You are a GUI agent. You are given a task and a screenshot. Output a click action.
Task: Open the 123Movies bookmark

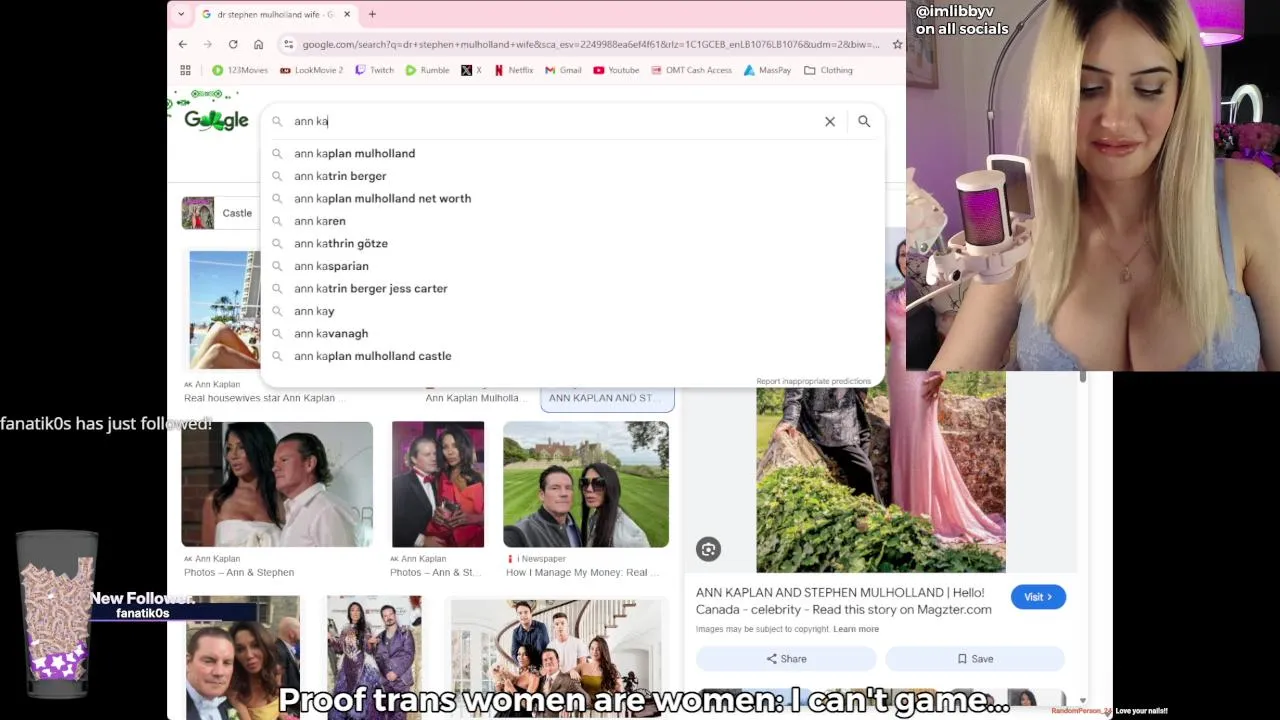[240, 70]
